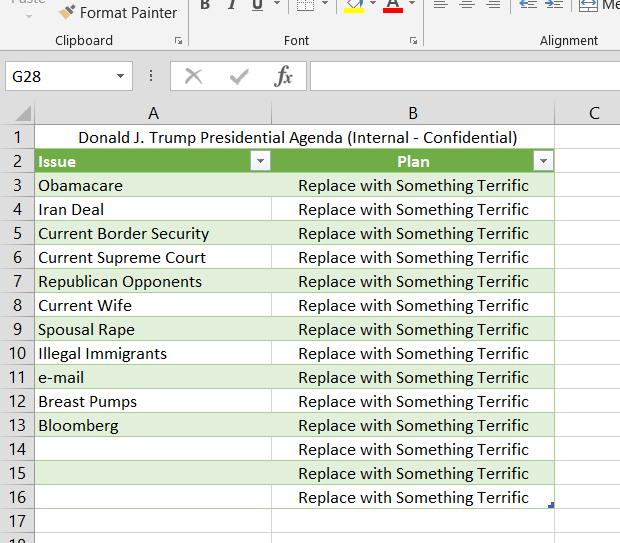Open underline style dropdown arrow
620x543 pixels.
click(x=277, y=4)
